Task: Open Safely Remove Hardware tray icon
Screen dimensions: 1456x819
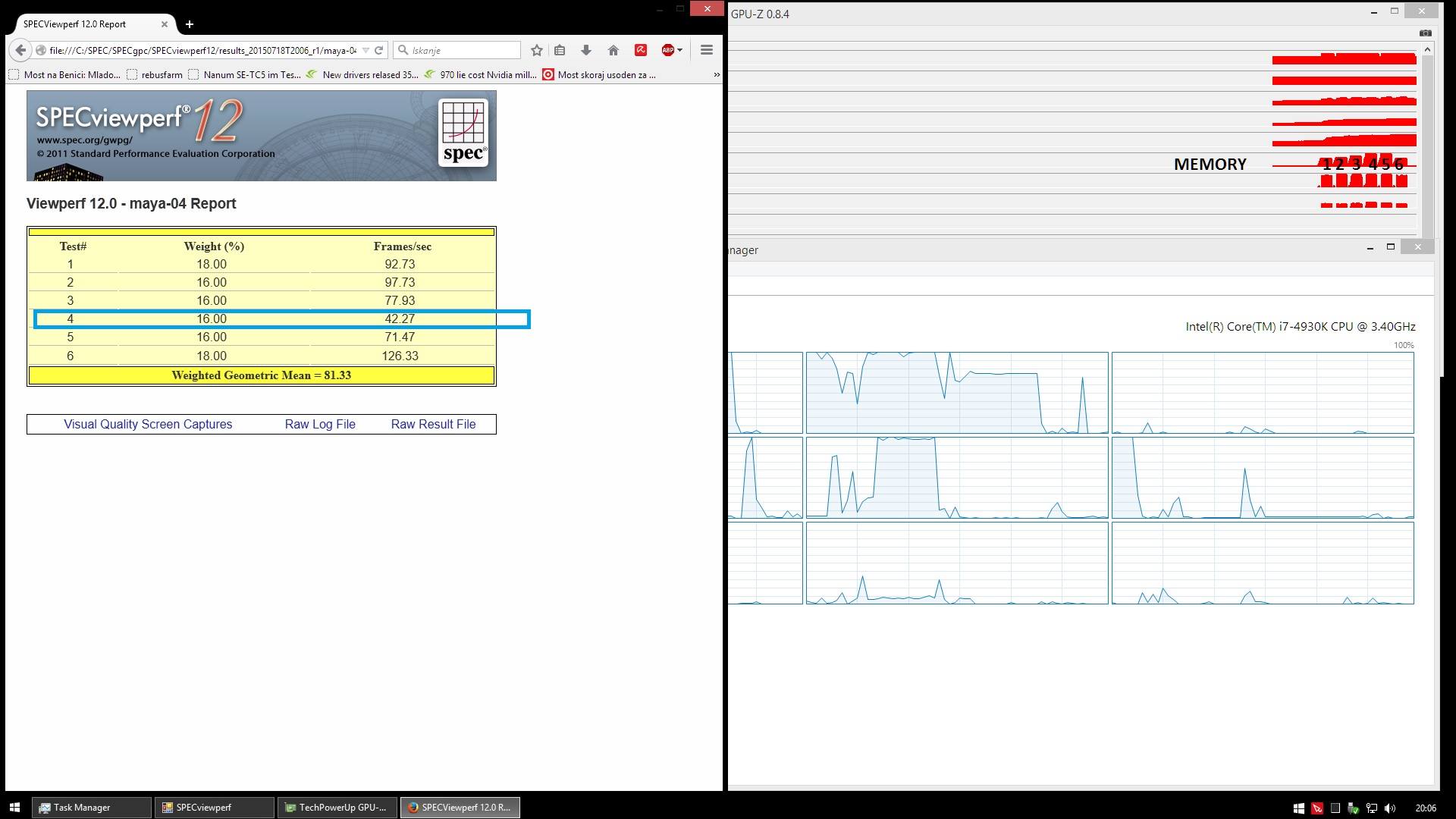Action: 1354,808
